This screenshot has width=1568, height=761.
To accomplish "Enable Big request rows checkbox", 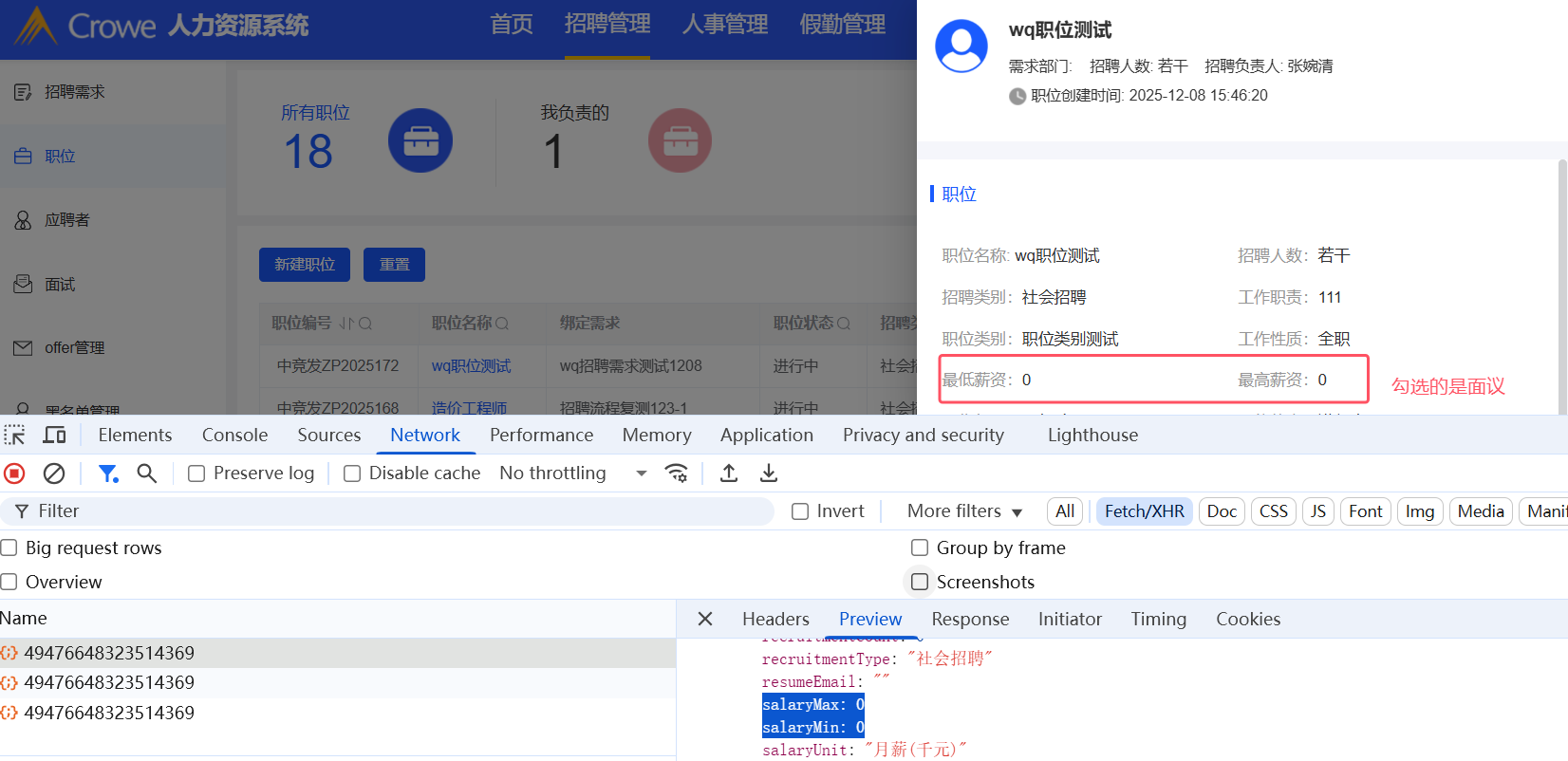I will (9, 548).
